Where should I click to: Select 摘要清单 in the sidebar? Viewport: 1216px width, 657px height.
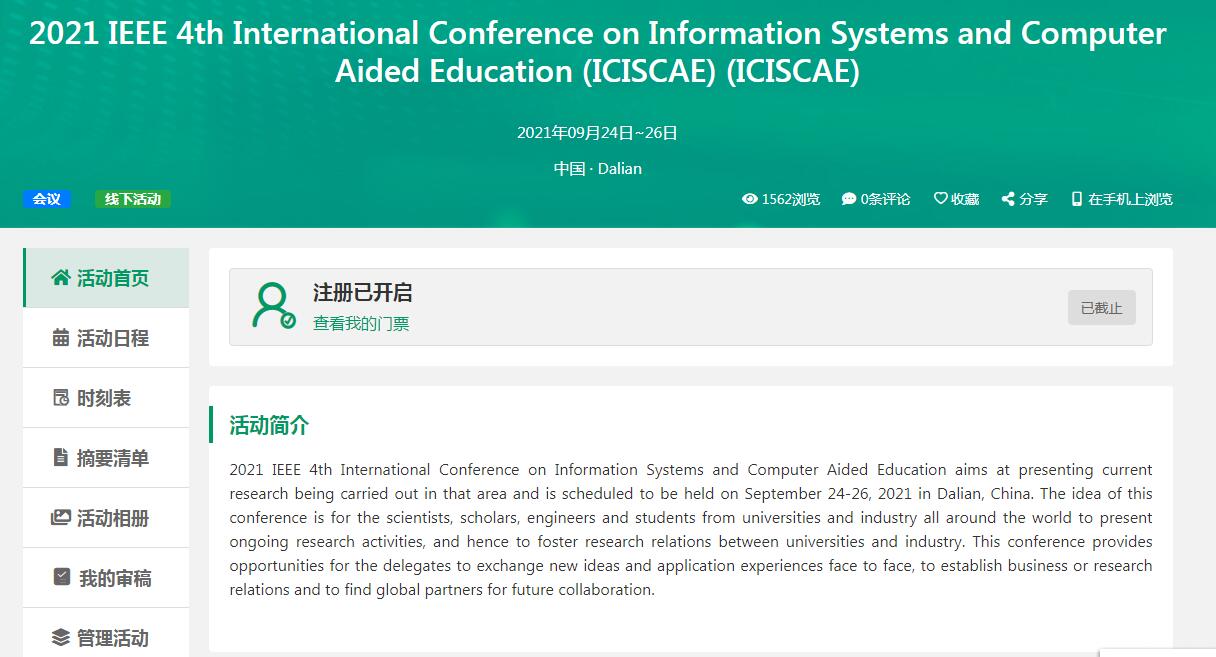pyautogui.click(x=112, y=458)
